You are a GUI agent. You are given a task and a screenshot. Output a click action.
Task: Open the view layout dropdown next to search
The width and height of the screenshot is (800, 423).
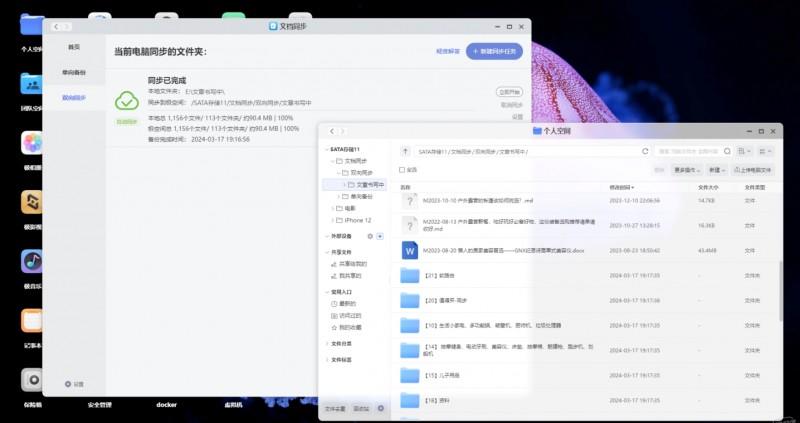click(x=744, y=152)
